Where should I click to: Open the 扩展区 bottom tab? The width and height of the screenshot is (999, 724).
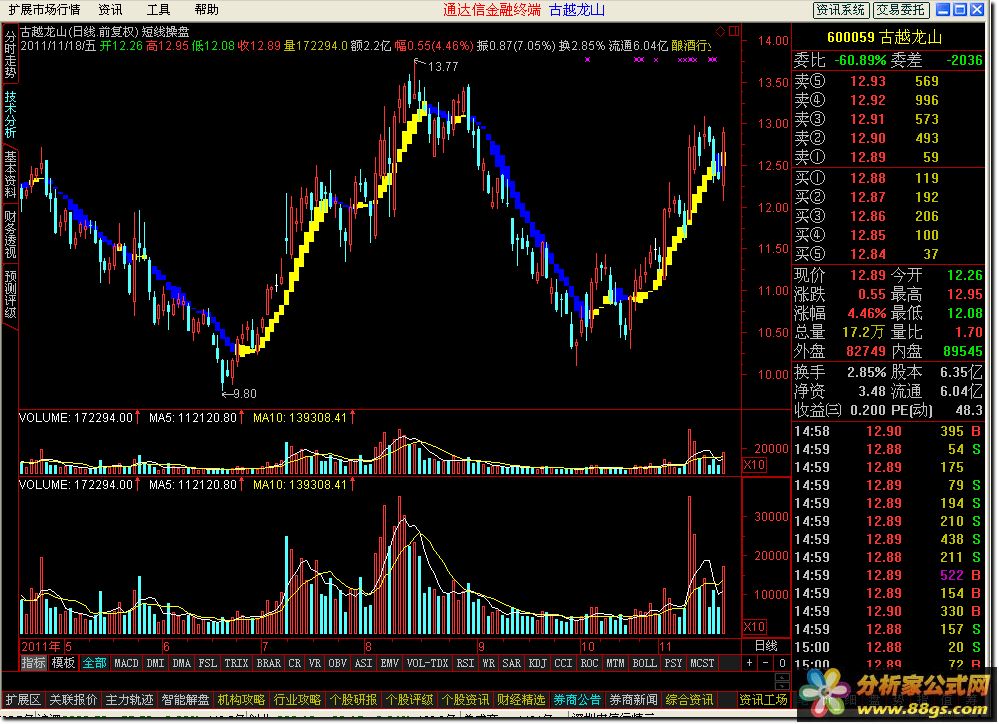[x=23, y=700]
